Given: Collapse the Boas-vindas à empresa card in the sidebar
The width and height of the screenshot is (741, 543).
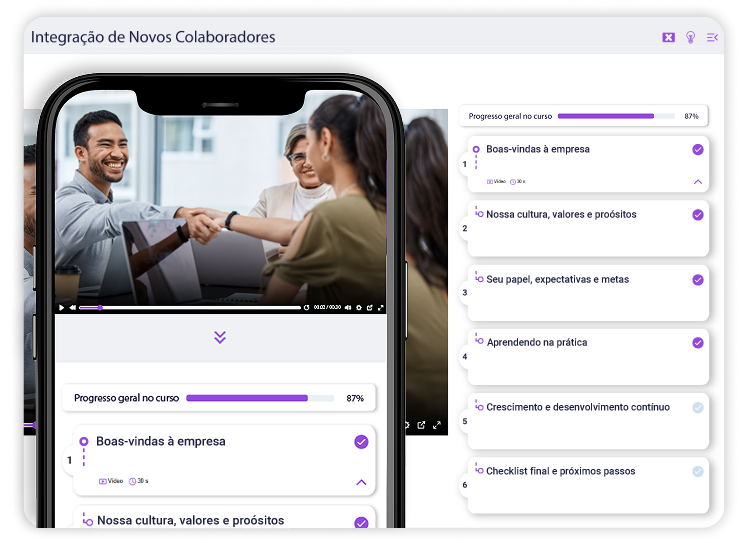Looking at the screenshot, I should [698, 182].
